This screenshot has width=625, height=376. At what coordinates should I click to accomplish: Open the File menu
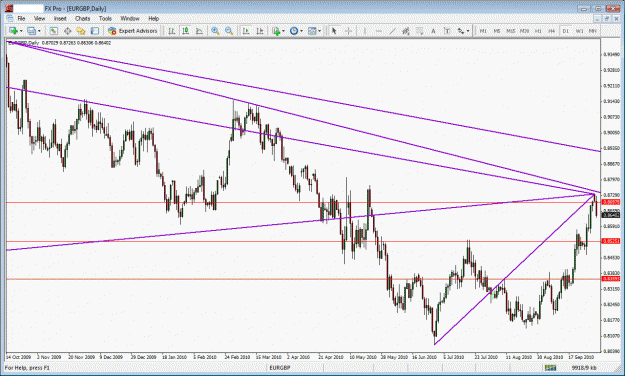tap(21, 18)
